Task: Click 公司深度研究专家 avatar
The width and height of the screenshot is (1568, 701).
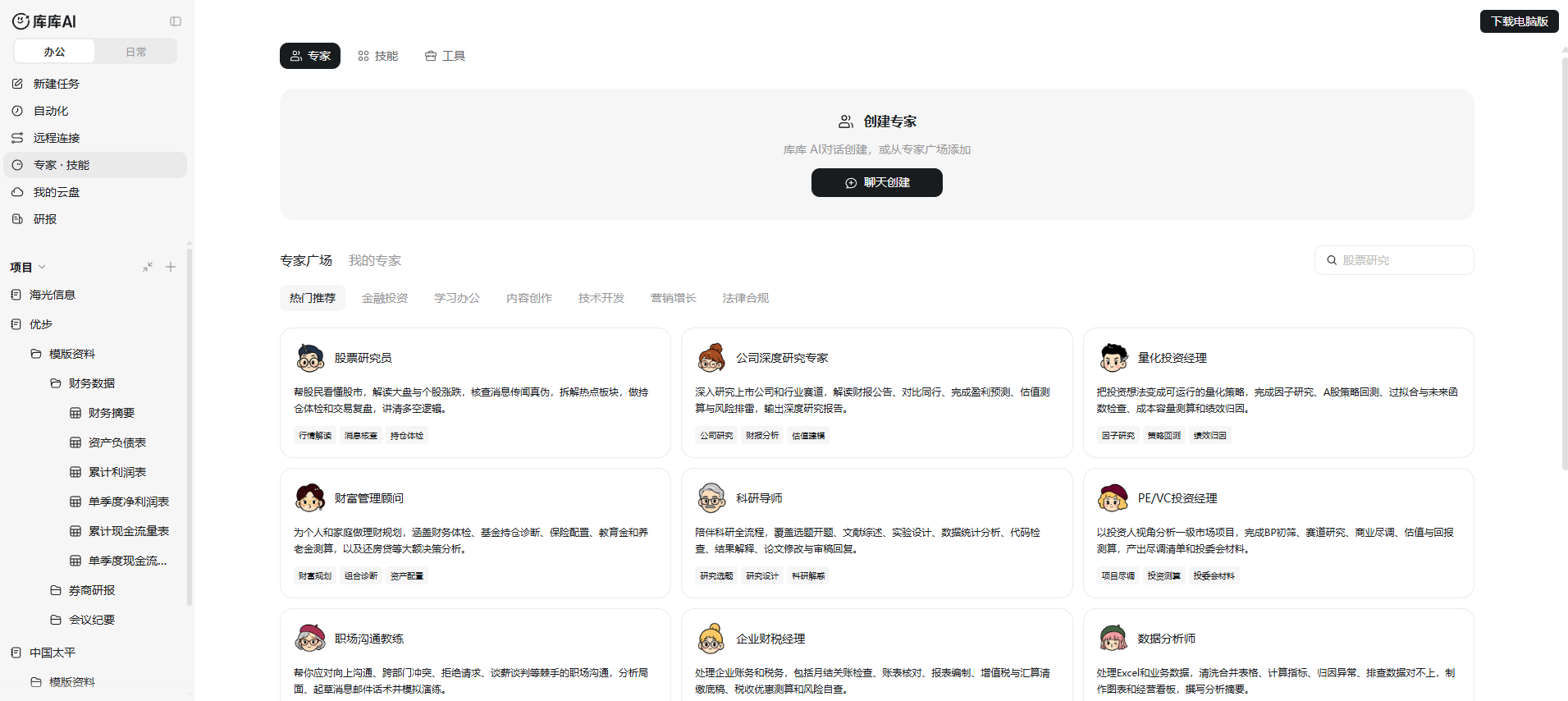Action: (711, 358)
